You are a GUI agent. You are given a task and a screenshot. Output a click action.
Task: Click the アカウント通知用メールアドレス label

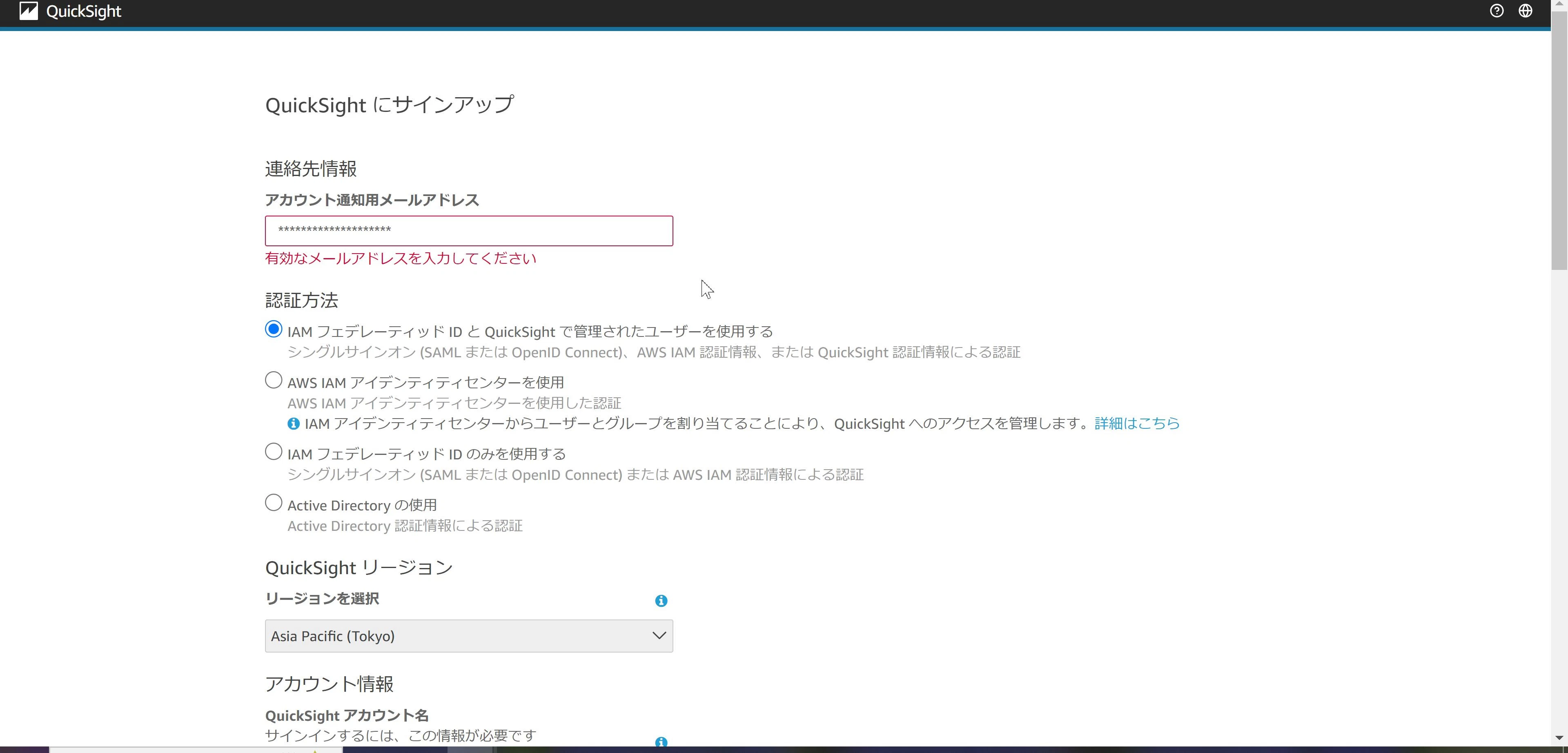pyautogui.click(x=372, y=200)
